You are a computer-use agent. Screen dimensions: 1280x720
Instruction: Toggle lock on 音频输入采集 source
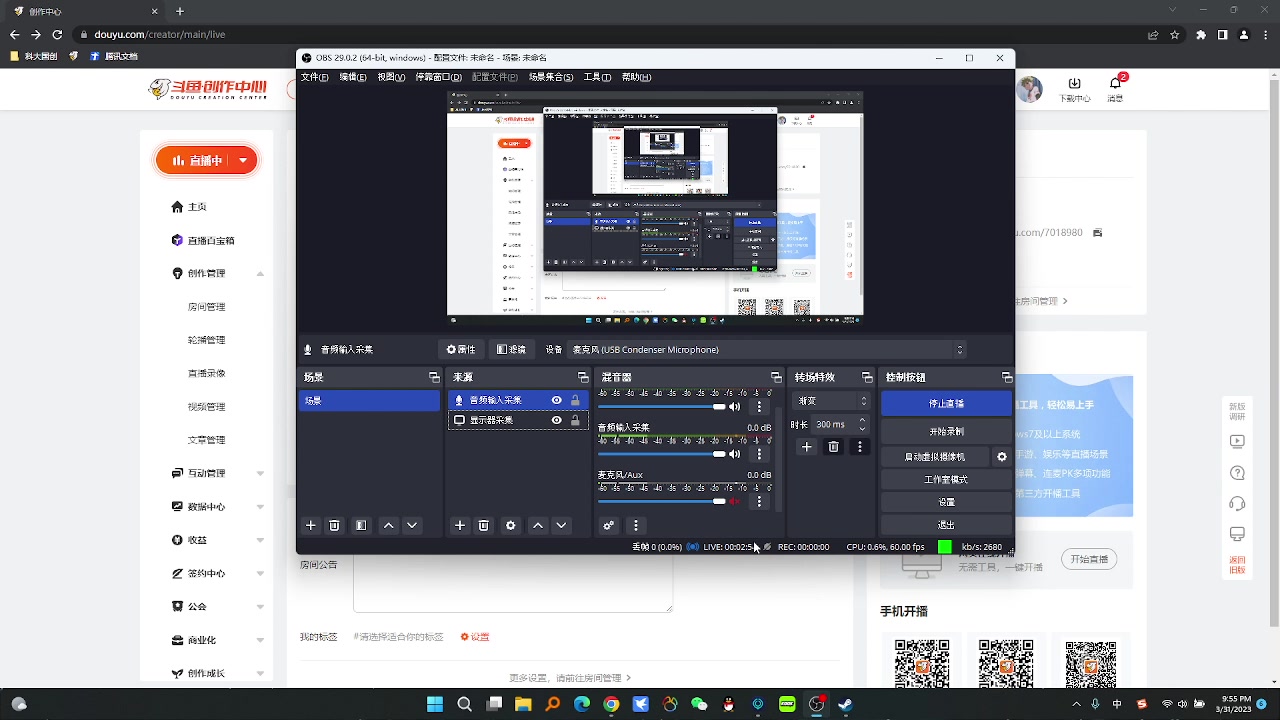click(x=575, y=400)
